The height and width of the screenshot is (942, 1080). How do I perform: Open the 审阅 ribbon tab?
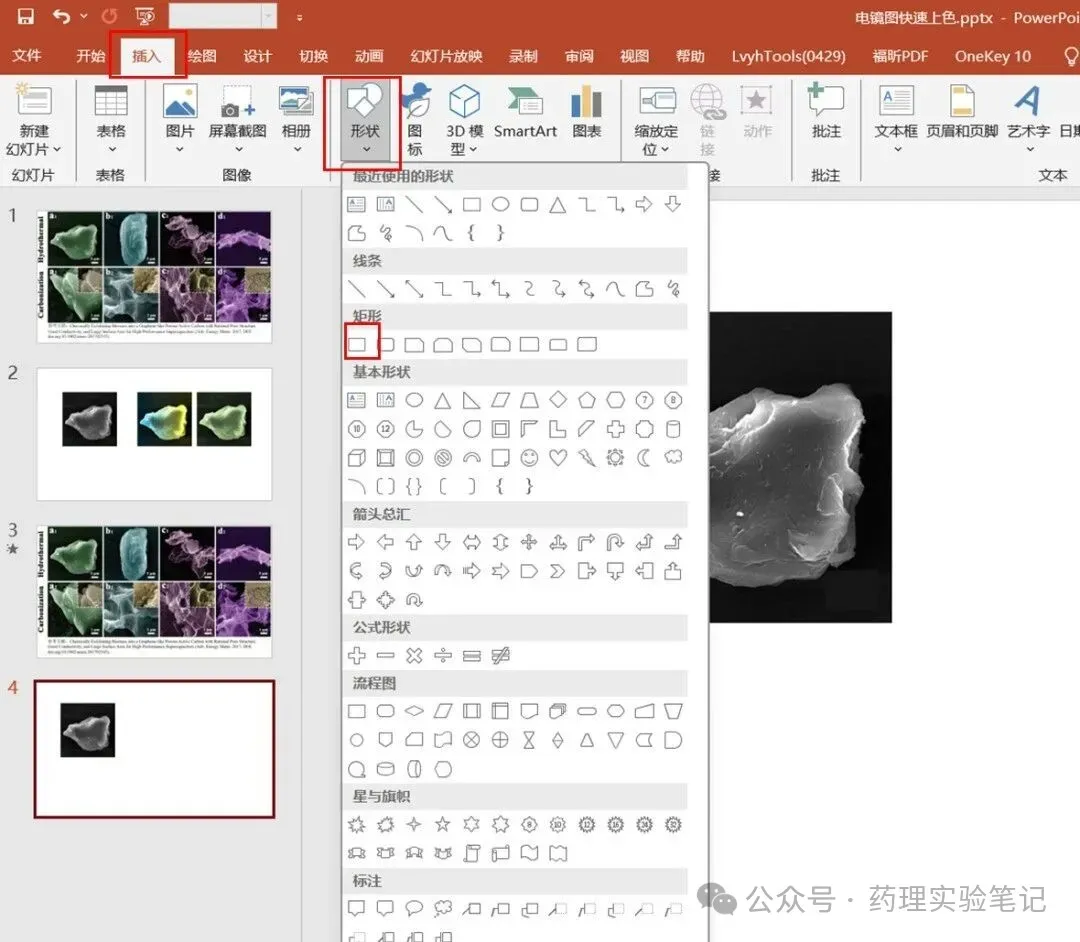579,56
